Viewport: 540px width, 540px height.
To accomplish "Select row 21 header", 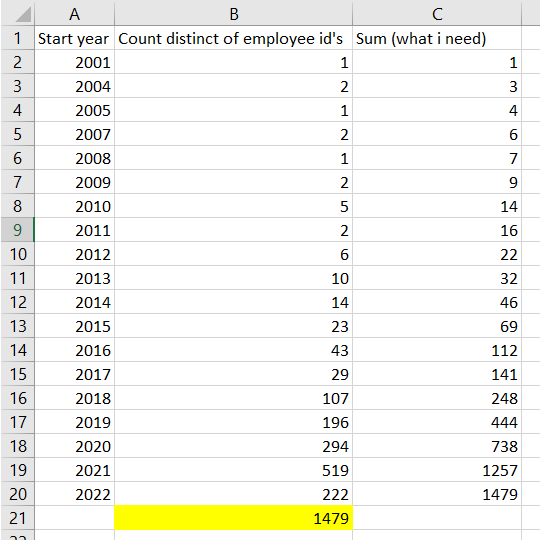I will pyautogui.click(x=18, y=518).
